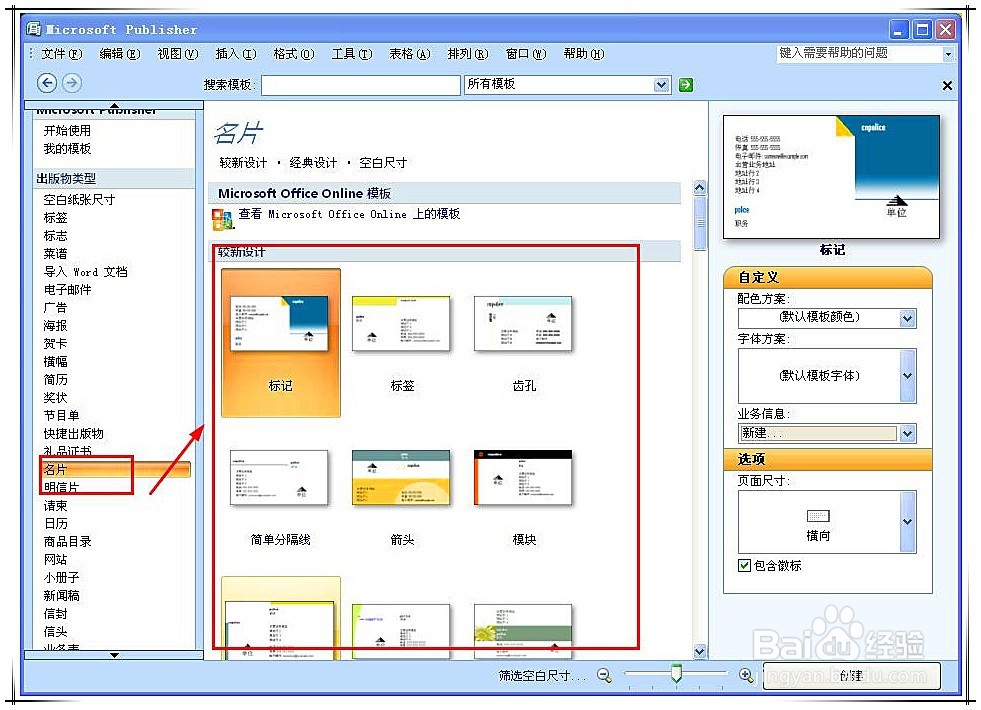This screenshot has height=710, width=981.
Task: Jump to the 经典设计 section link
Action: [x=313, y=163]
